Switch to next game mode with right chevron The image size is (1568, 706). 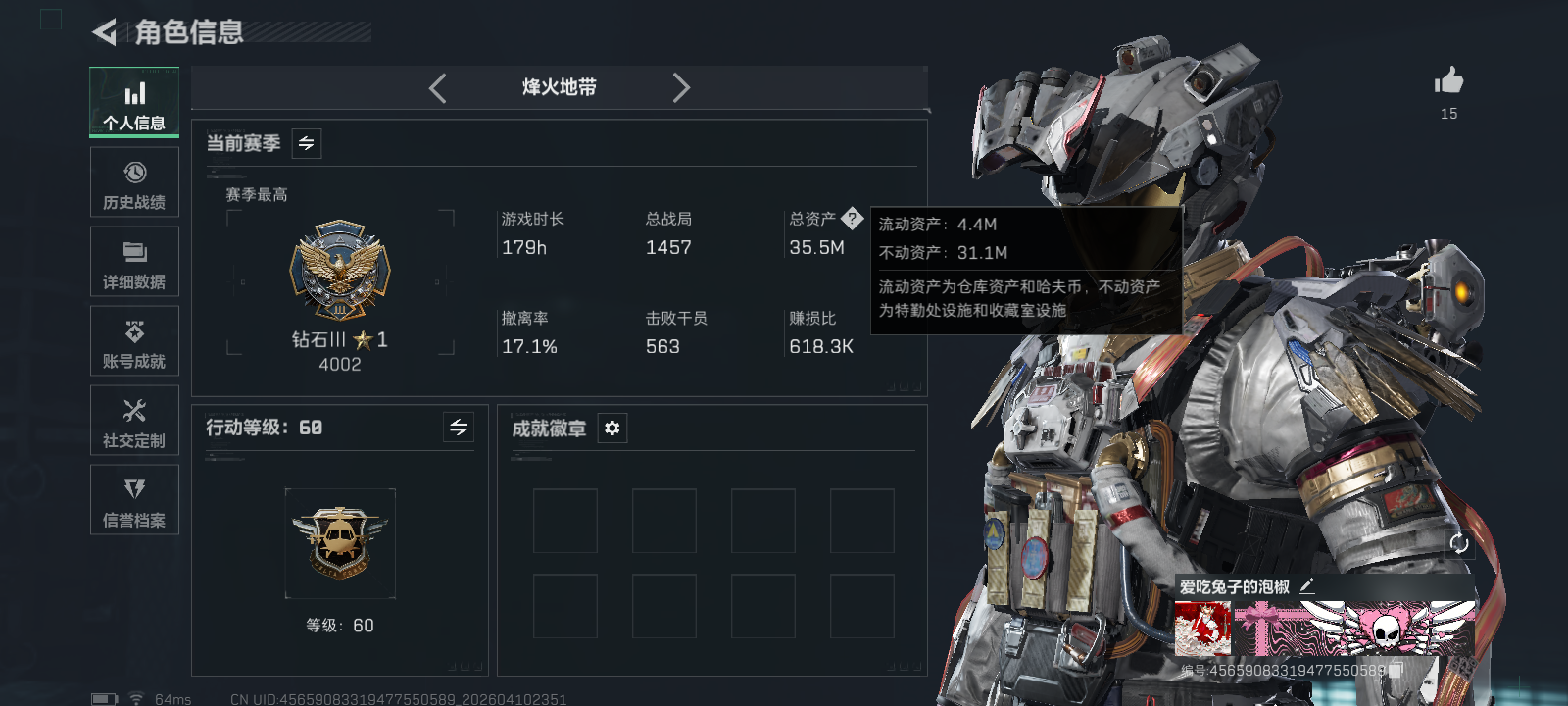coord(681,88)
